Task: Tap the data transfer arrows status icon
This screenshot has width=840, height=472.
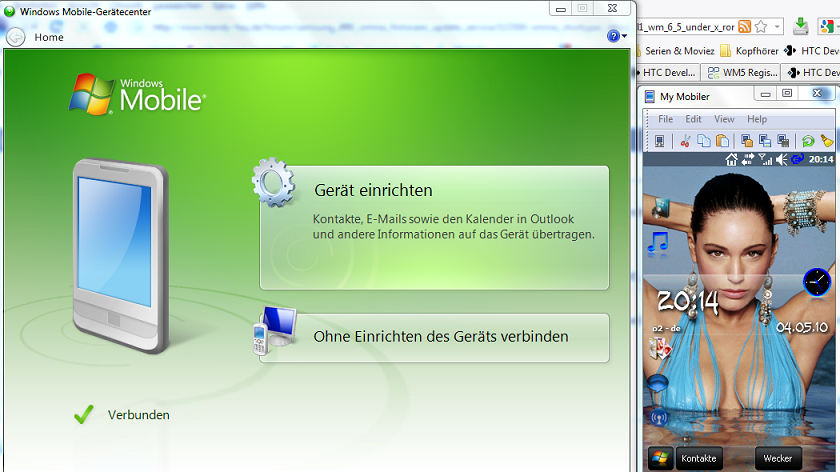Action: coord(748,159)
